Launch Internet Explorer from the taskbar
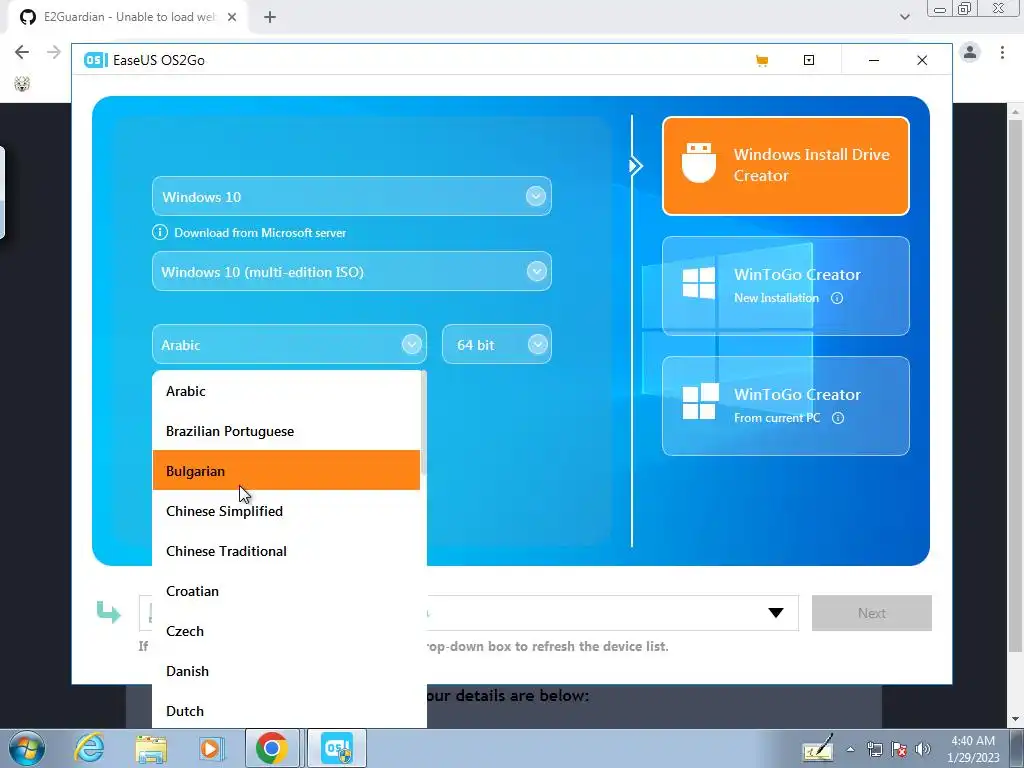Image resolution: width=1024 pixels, height=768 pixels. coord(89,748)
